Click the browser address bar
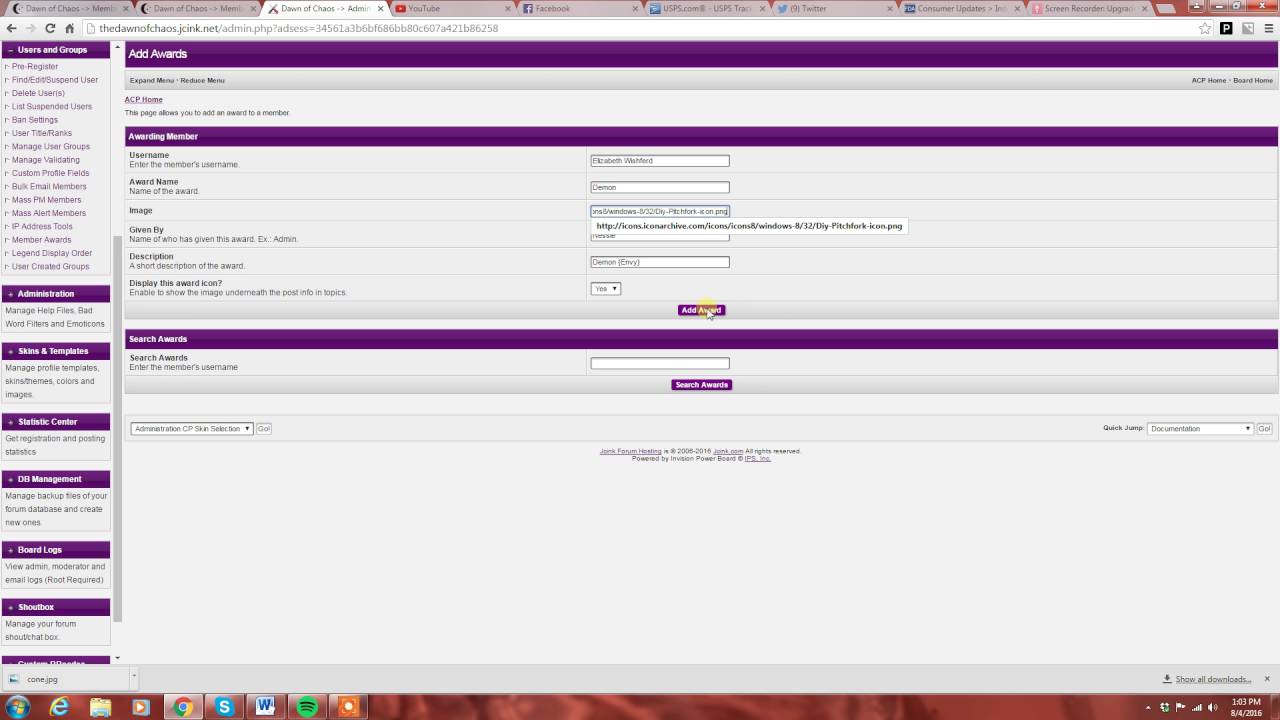The width and height of the screenshot is (1280, 720). pyautogui.click(x=640, y=28)
